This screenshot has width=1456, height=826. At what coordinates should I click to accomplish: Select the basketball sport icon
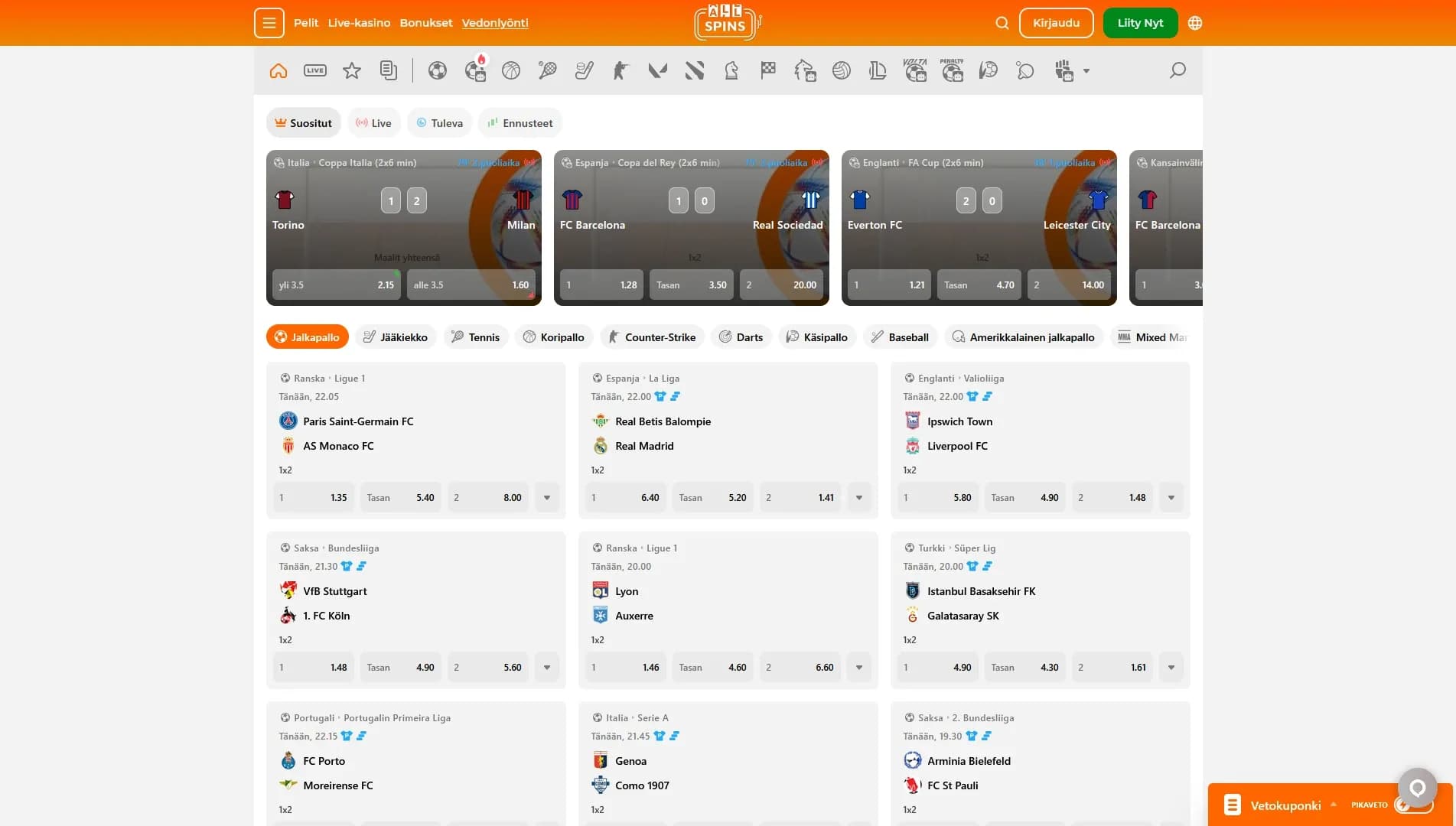511,71
